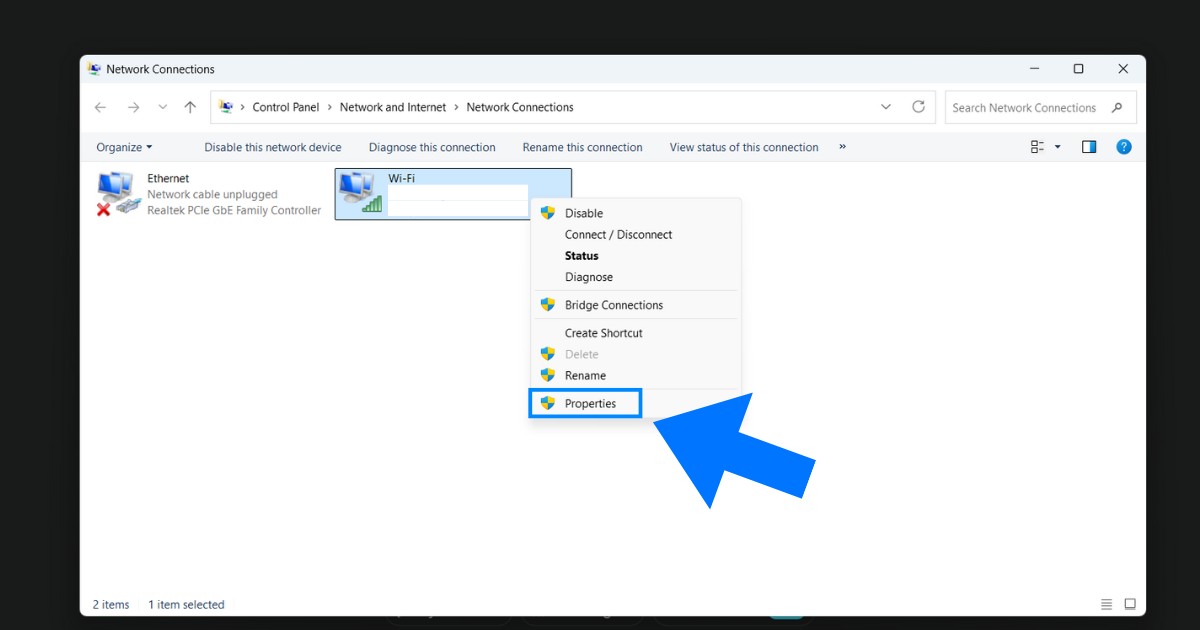1200x630 pixels.
Task: Switch to large icons view in status bar
Action: (x=1130, y=604)
